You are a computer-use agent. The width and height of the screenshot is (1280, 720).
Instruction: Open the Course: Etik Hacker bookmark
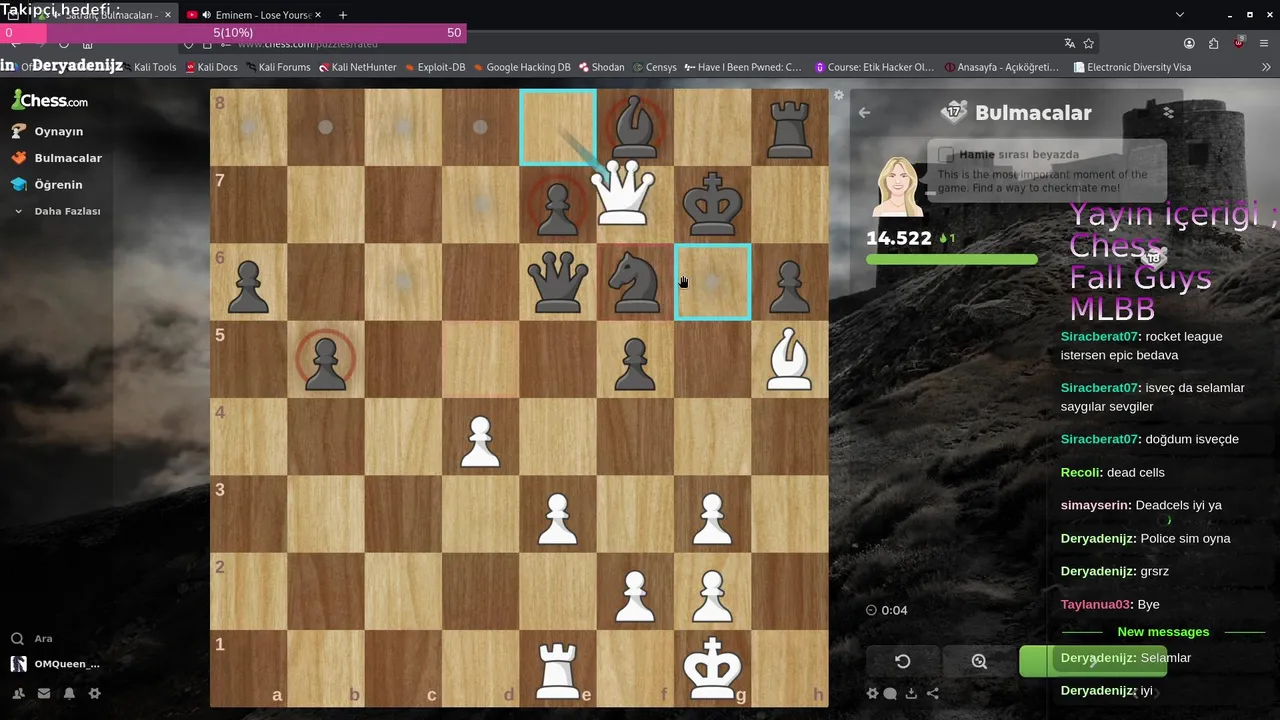[874, 67]
